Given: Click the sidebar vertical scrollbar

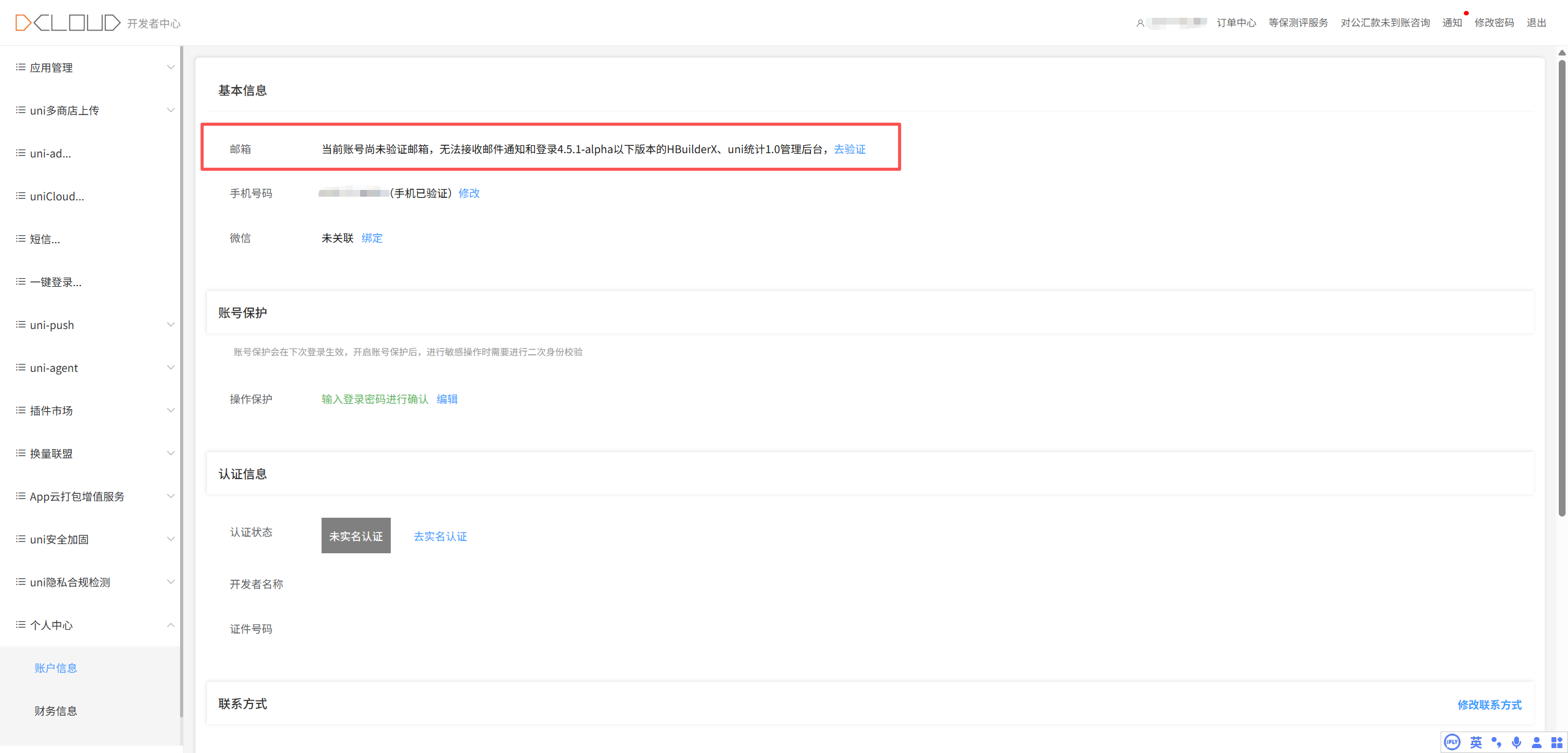Looking at the screenshot, I should click(181, 381).
